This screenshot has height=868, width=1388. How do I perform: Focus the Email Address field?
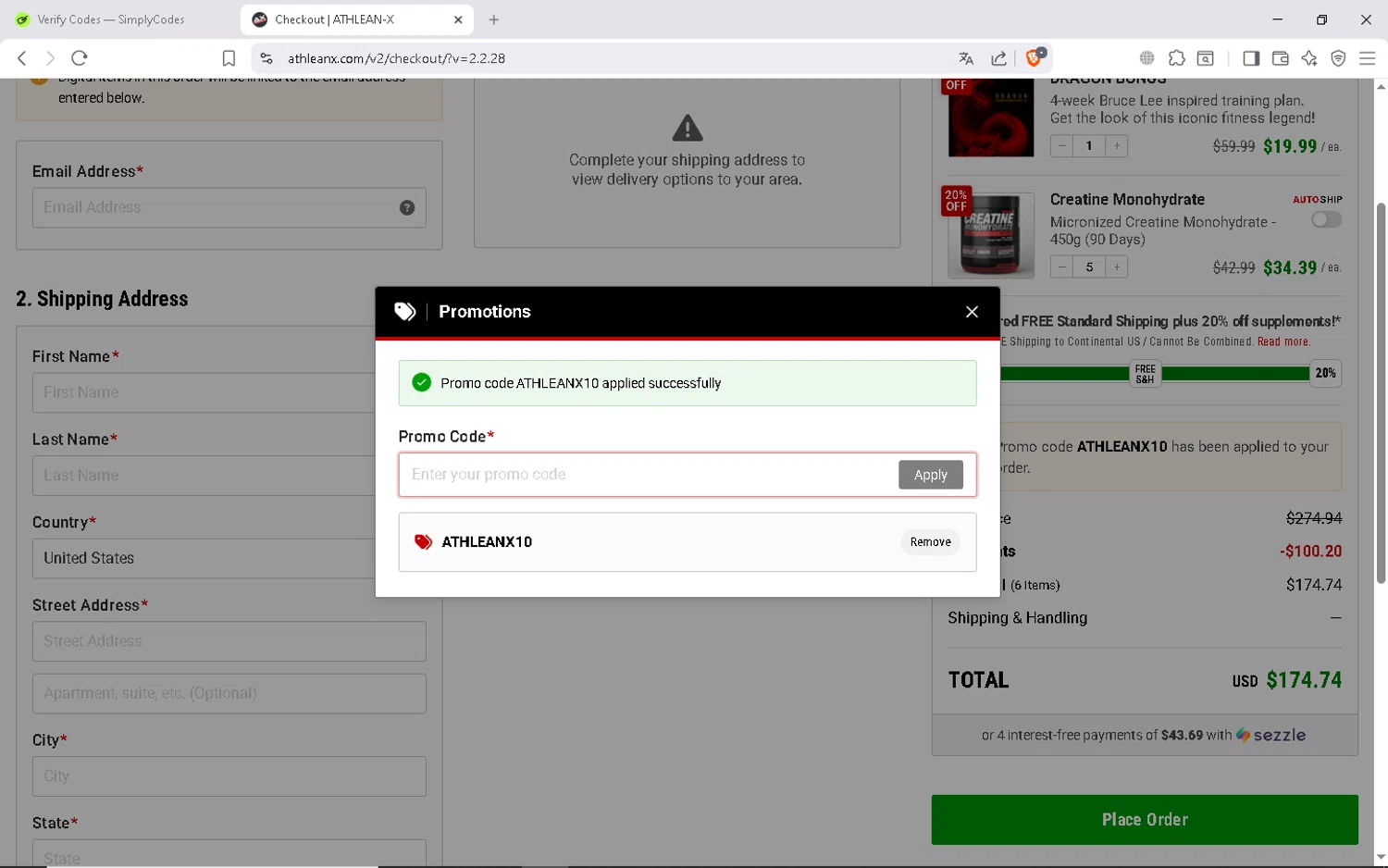[229, 208]
